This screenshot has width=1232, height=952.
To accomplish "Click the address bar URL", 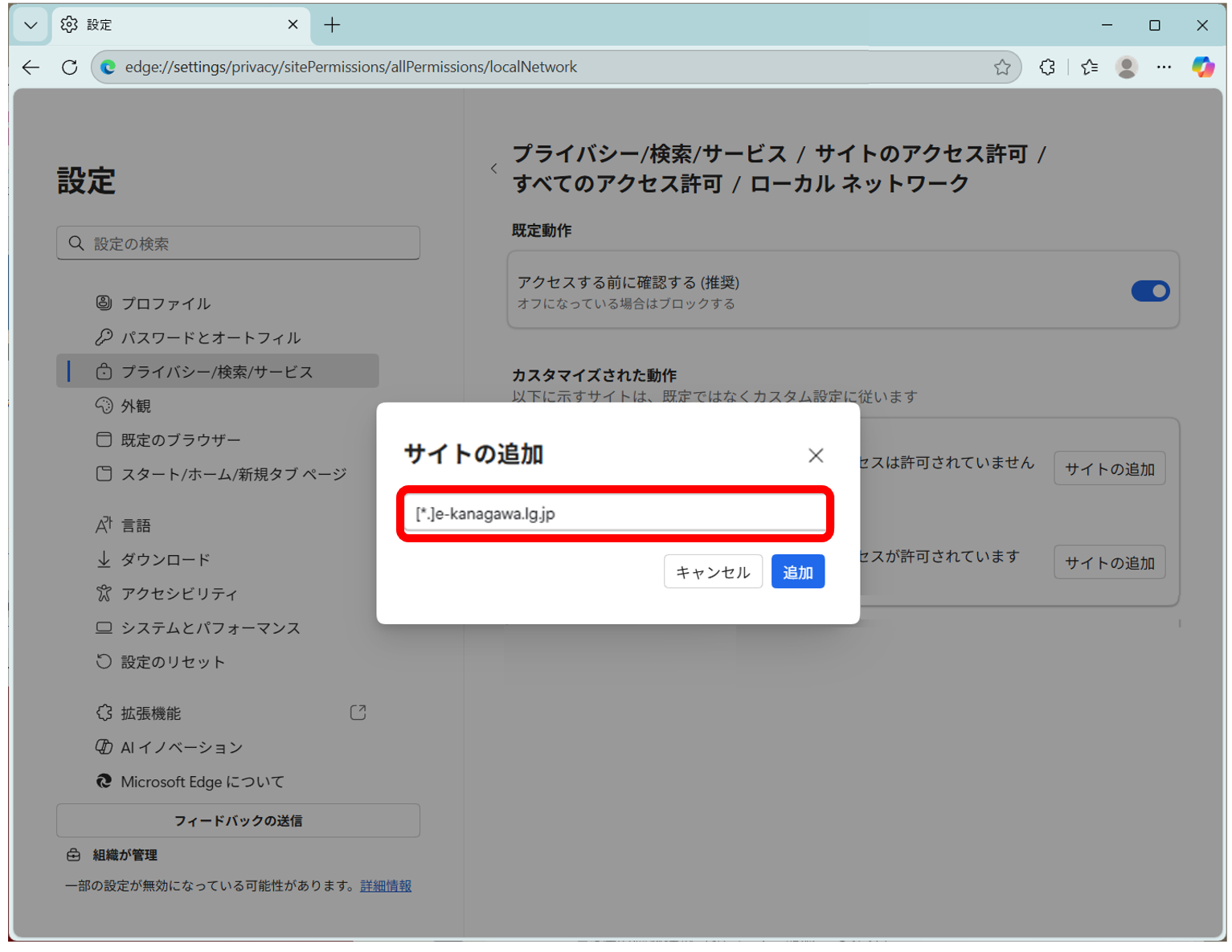I will pyautogui.click(x=351, y=67).
